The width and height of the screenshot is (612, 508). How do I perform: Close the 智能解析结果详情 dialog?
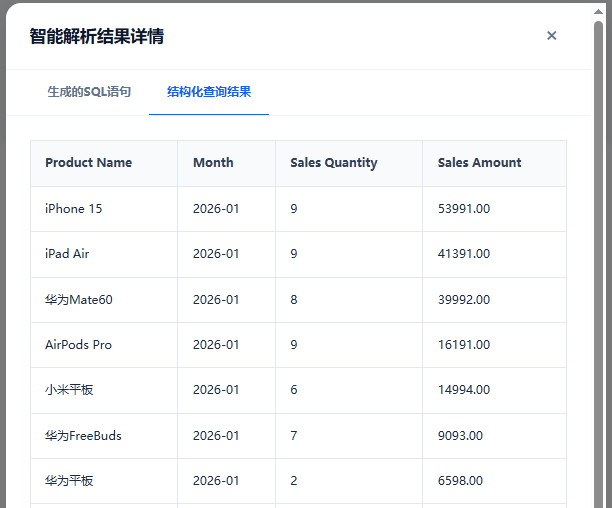coord(551,36)
